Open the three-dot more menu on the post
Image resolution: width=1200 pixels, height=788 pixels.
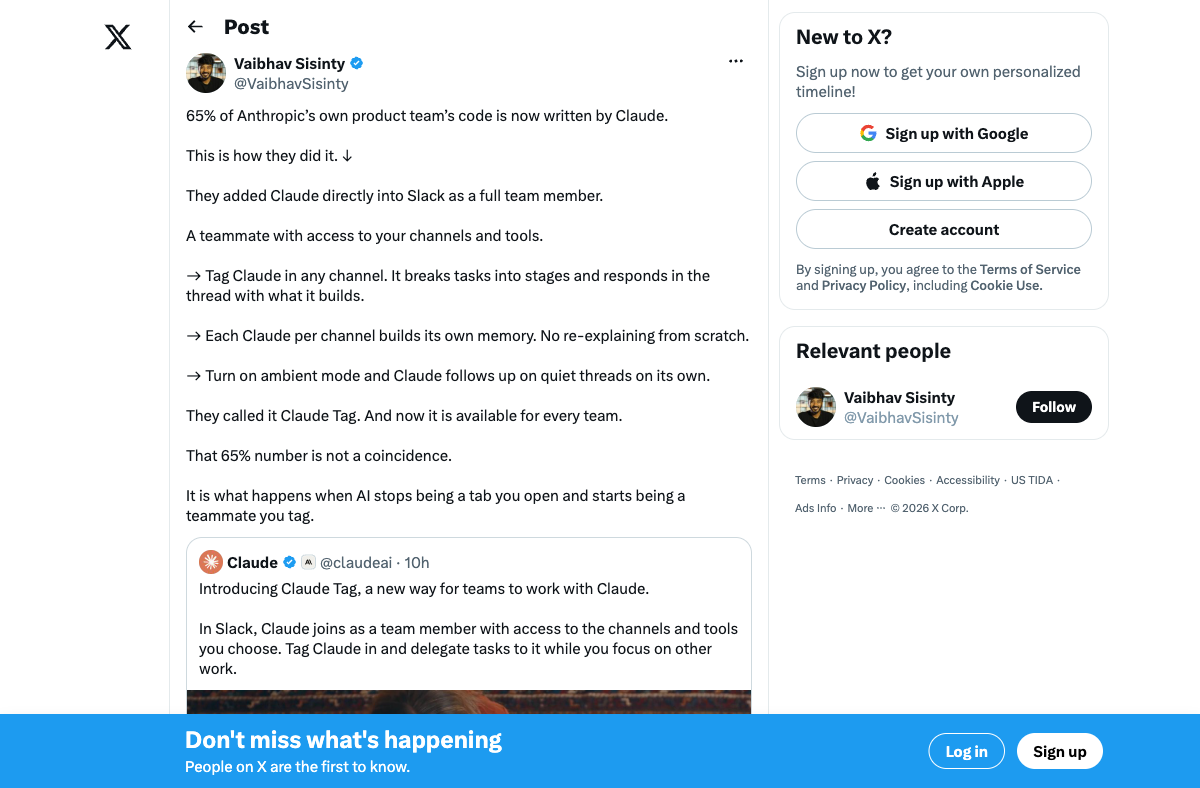click(736, 61)
